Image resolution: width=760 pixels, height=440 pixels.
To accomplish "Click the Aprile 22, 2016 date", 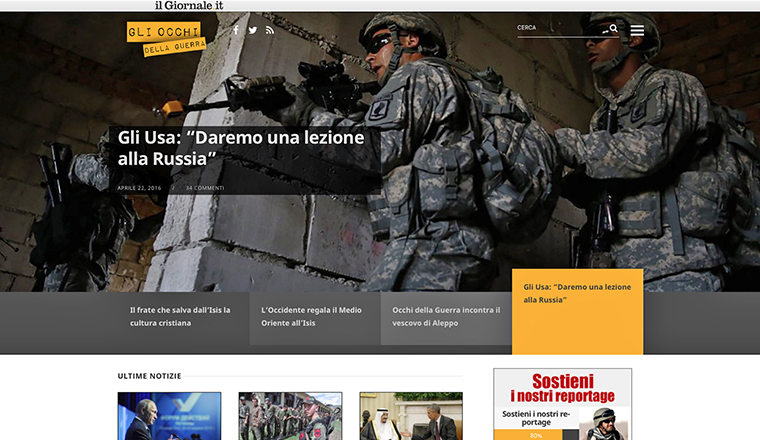I will [x=139, y=188].
